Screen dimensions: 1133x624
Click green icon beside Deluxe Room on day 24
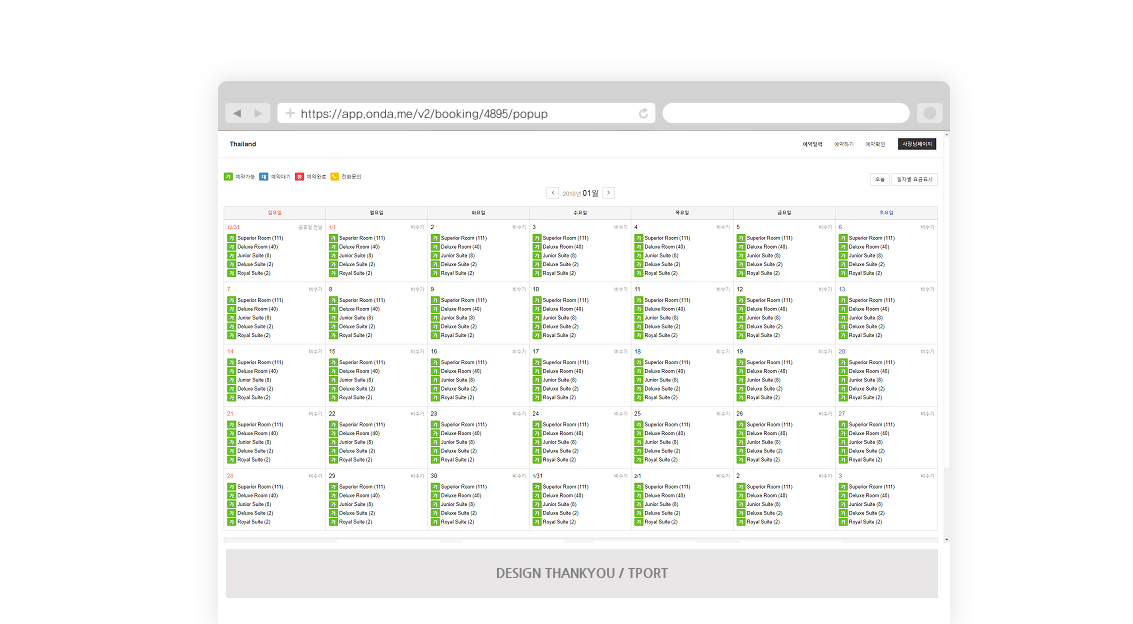click(x=537, y=433)
